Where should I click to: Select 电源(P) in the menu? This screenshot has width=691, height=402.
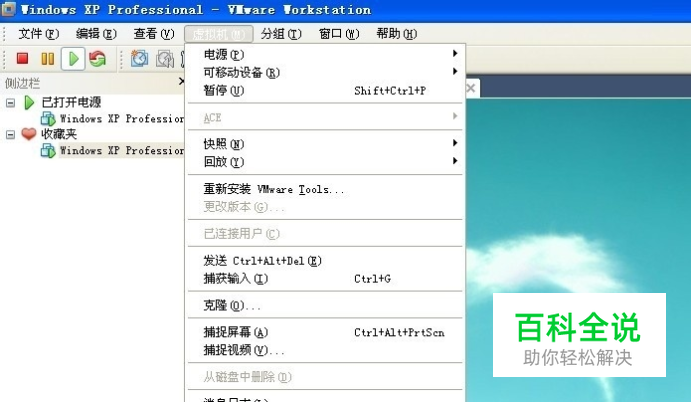[325, 55]
